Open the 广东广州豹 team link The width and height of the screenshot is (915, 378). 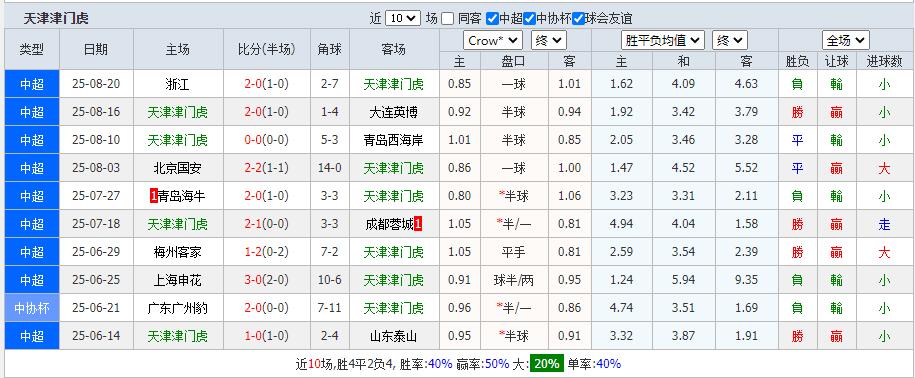coord(178,308)
